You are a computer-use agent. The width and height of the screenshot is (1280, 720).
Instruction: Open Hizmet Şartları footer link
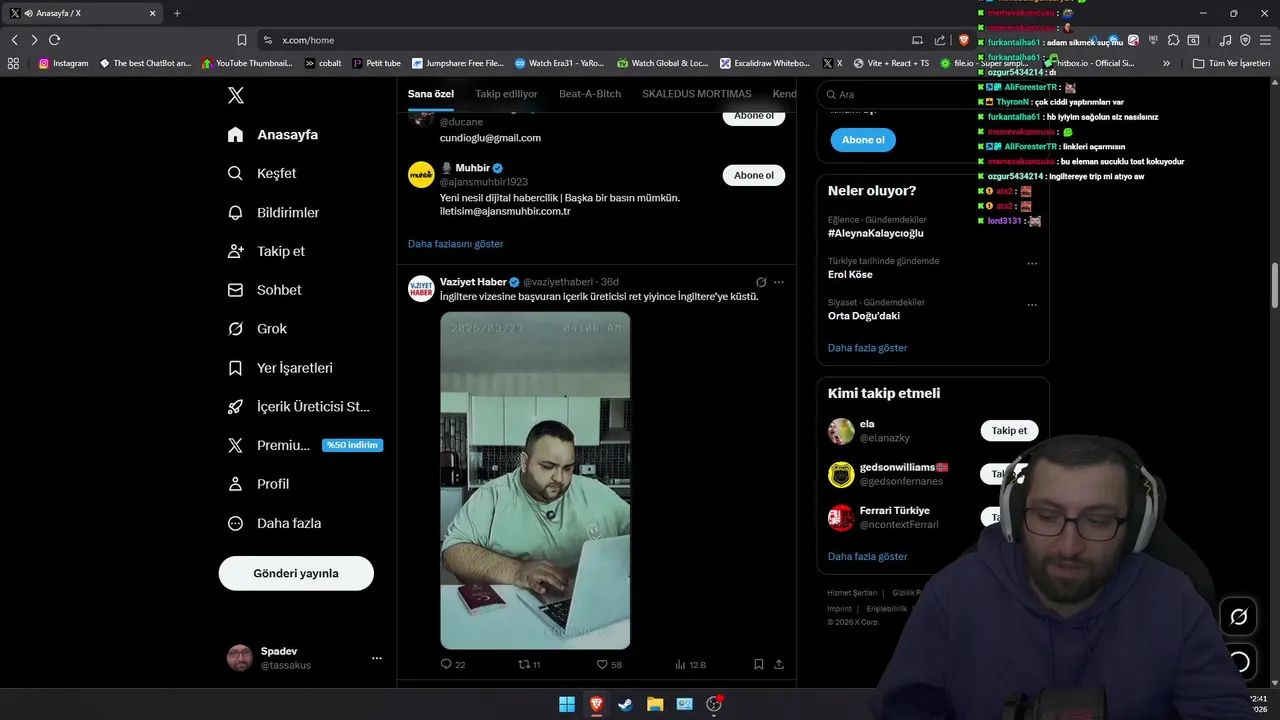[x=852, y=593]
